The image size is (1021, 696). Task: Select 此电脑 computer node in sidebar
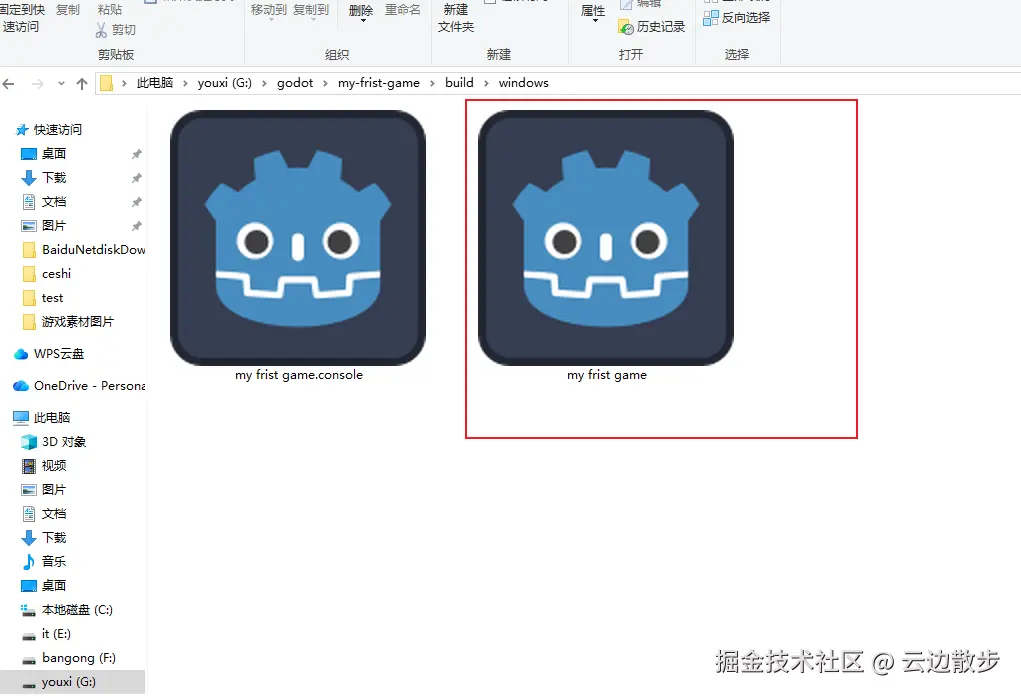coord(42,417)
